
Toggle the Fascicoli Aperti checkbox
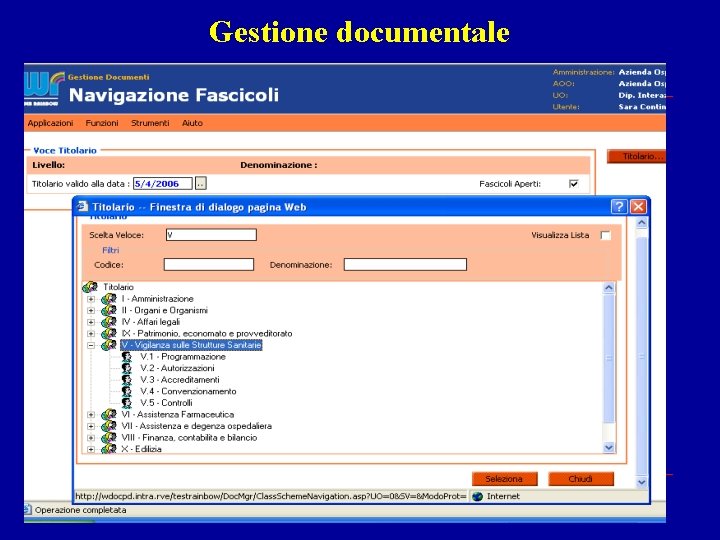tap(573, 184)
